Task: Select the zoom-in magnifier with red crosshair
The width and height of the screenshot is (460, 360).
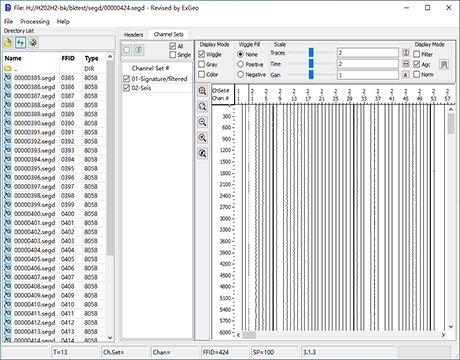Action: coord(202,91)
